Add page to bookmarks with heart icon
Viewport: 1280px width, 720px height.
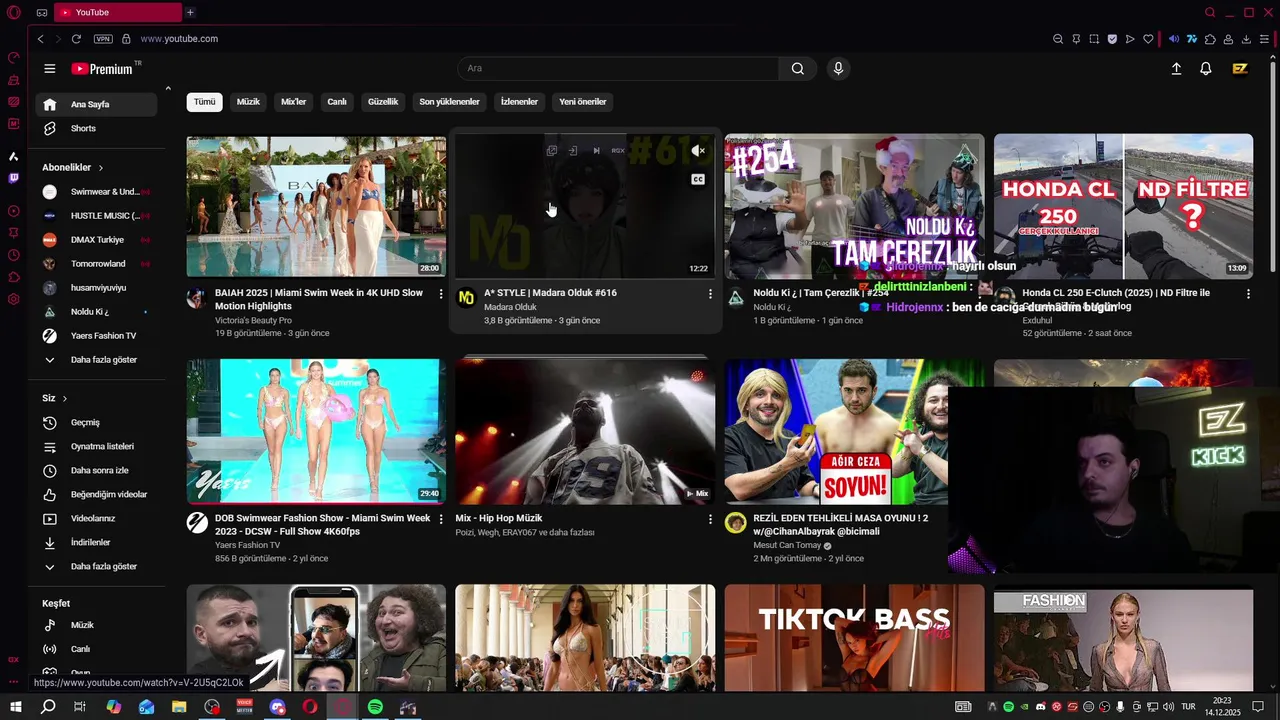click(x=1148, y=39)
